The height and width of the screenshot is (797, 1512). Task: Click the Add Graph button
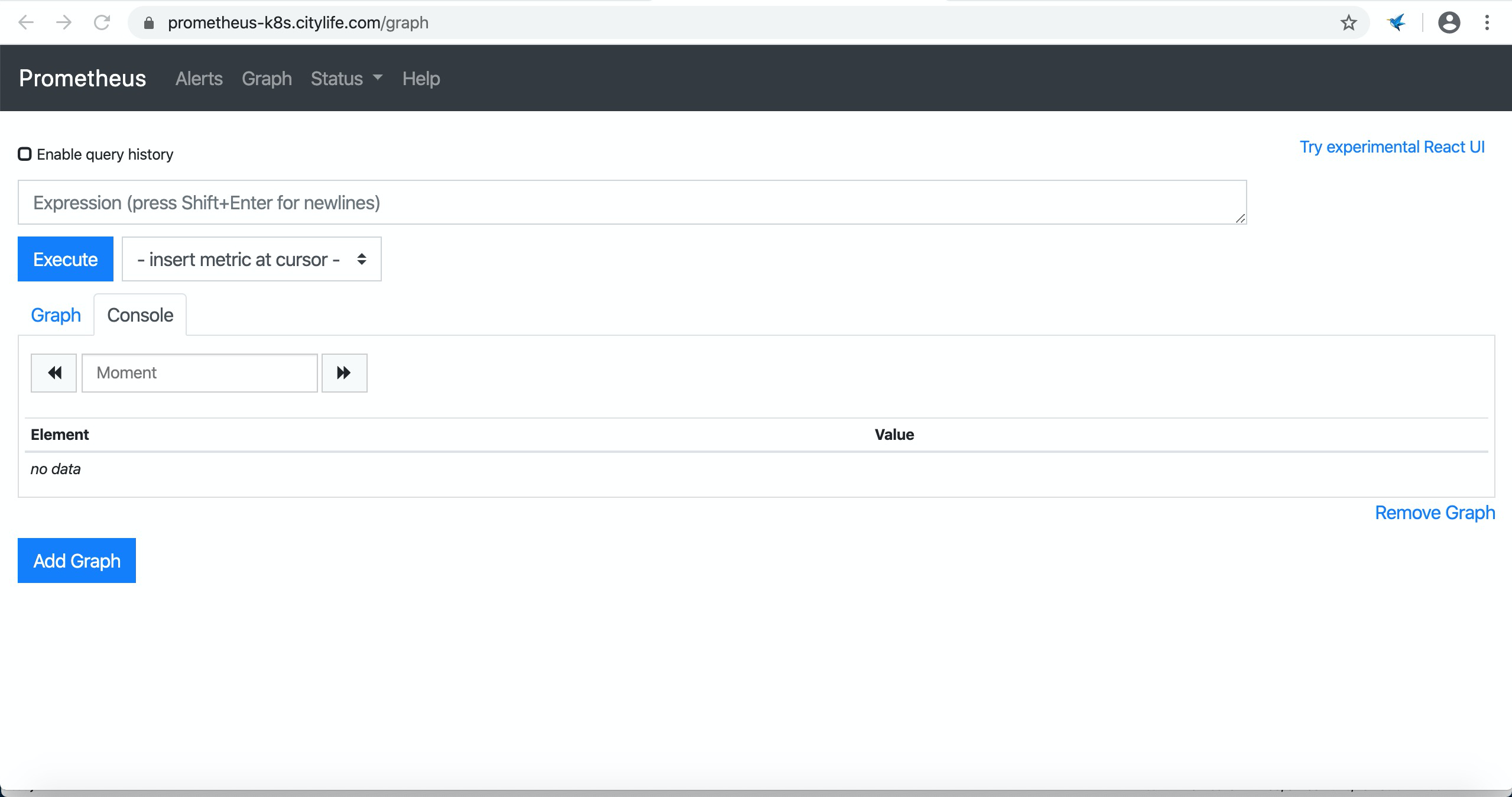[77, 561]
